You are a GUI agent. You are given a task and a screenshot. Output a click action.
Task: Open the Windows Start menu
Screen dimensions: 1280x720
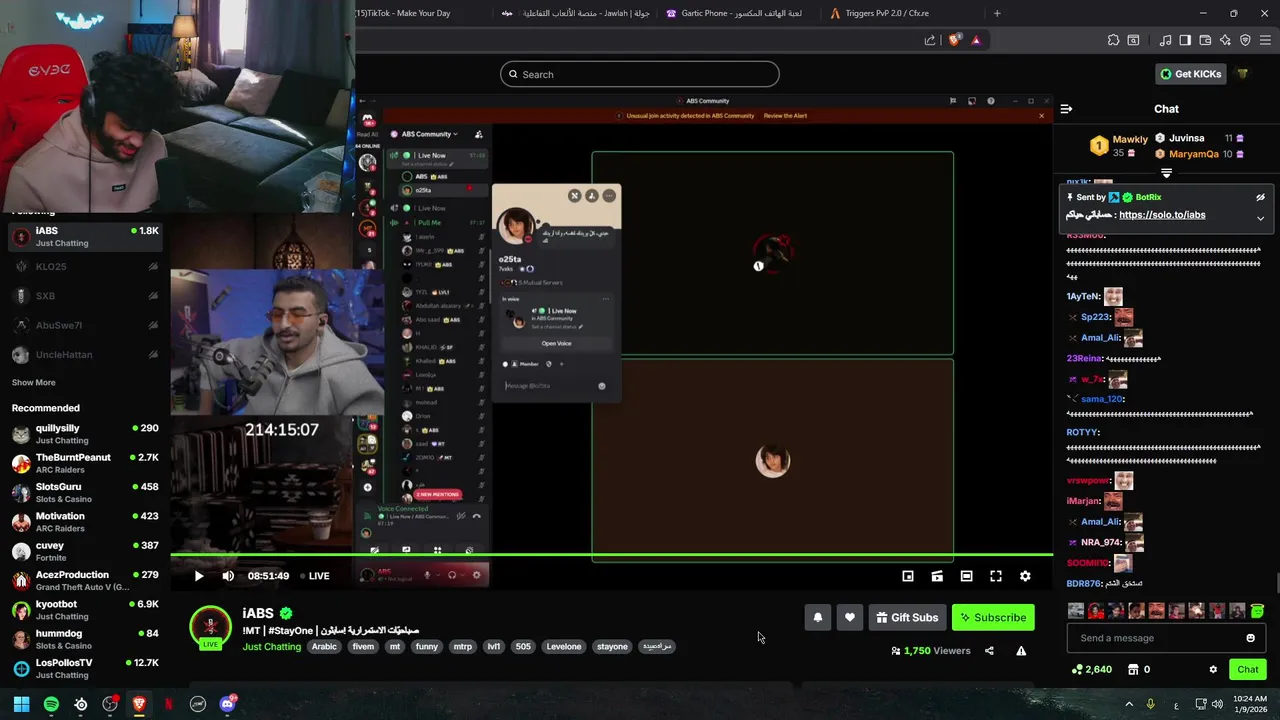(x=21, y=704)
